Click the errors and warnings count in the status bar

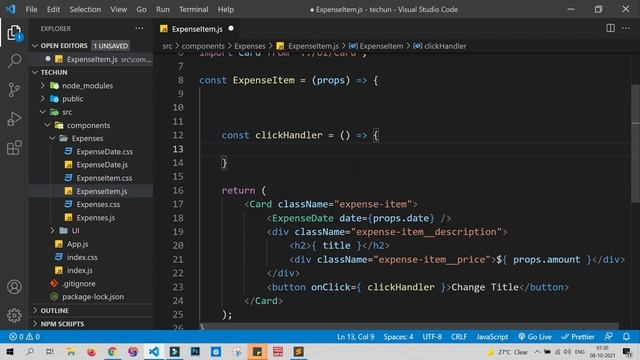pos(24,337)
